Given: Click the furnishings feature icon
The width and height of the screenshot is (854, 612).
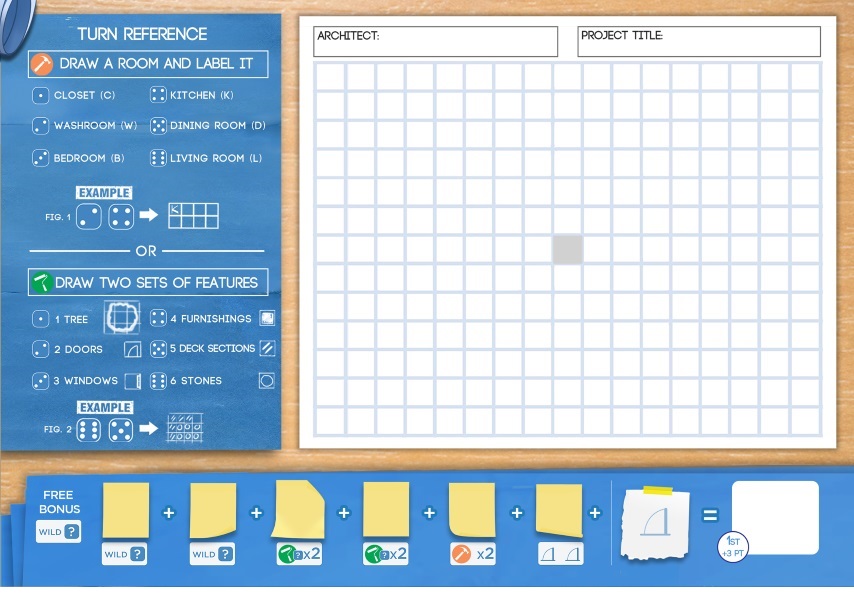Looking at the screenshot, I should click(267, 319).
